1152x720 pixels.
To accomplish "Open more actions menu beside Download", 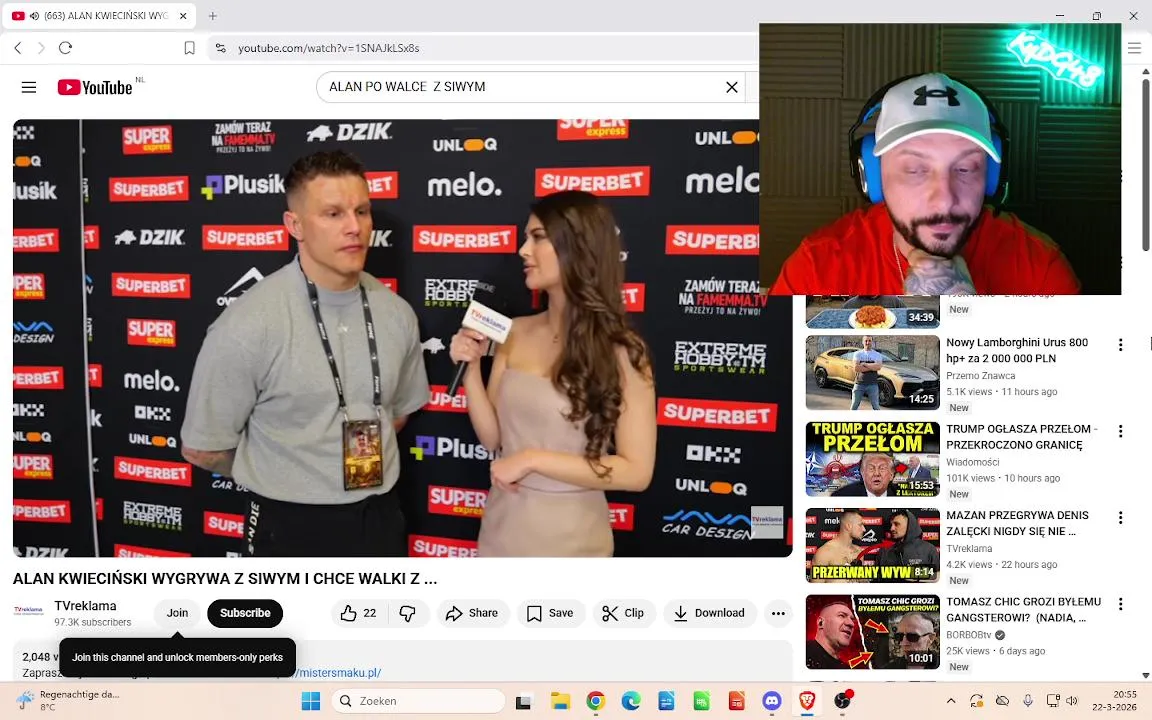I will tap(778, 613).
